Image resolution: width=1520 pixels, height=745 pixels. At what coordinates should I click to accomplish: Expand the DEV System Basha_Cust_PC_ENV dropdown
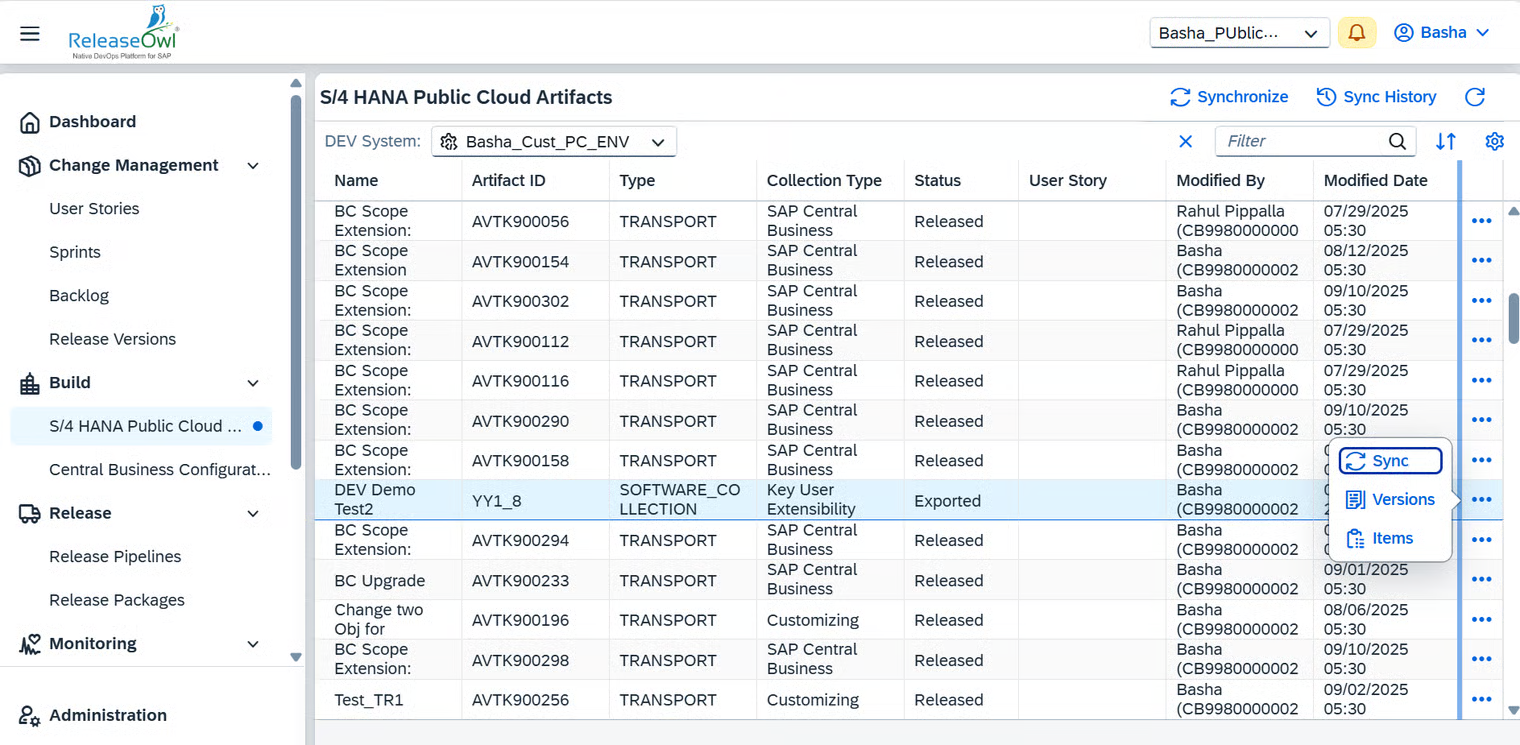click(554, 142)
